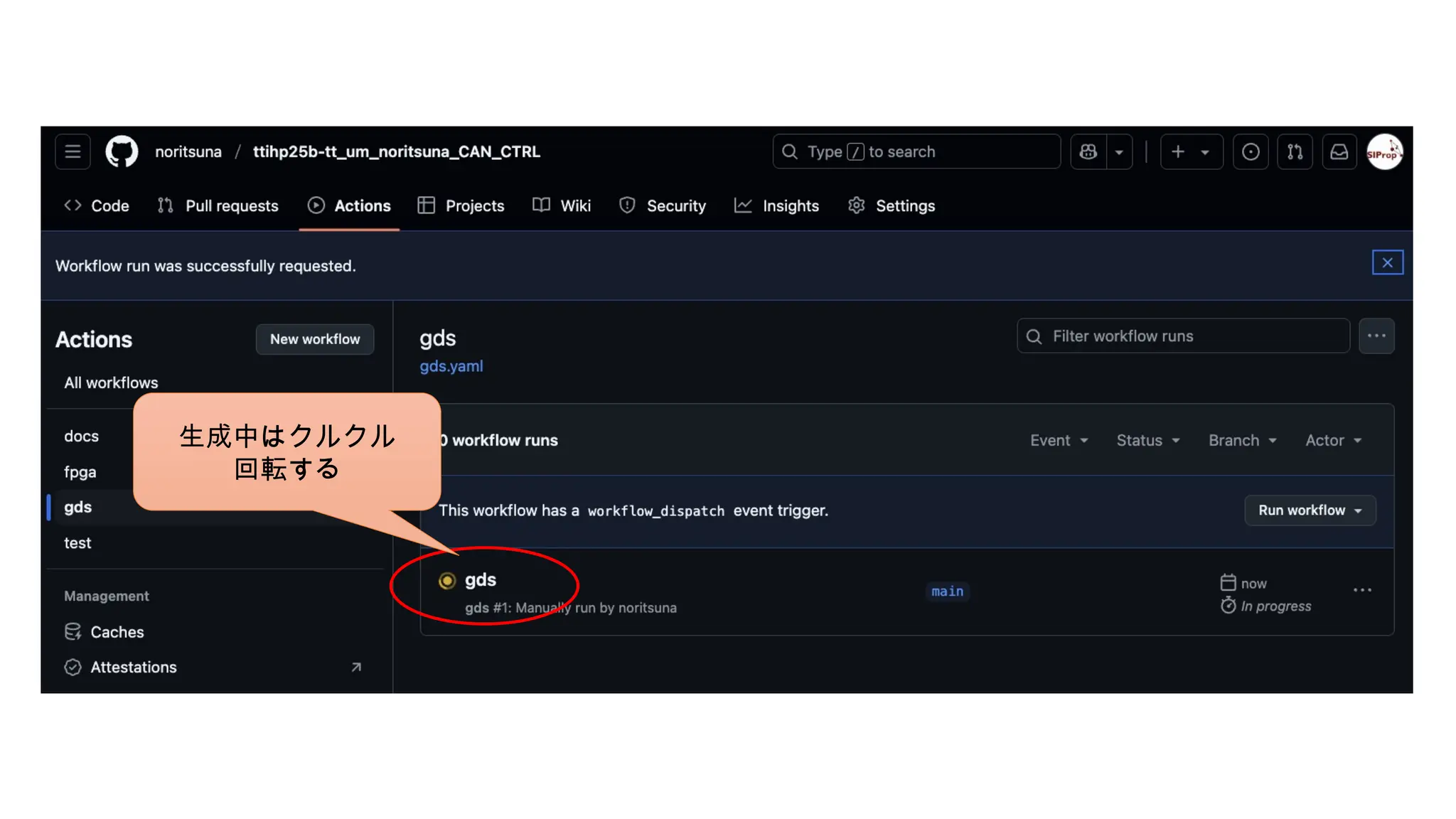Open the hamburger navigation menu
Image resolution: width=1456 pixels, height=819 pixels.
pyautogui.click(x=73, y=151)
